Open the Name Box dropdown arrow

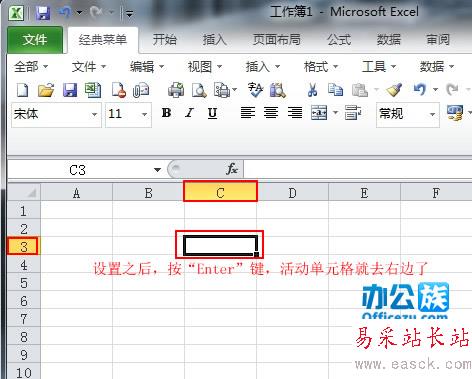click(157, 170)
